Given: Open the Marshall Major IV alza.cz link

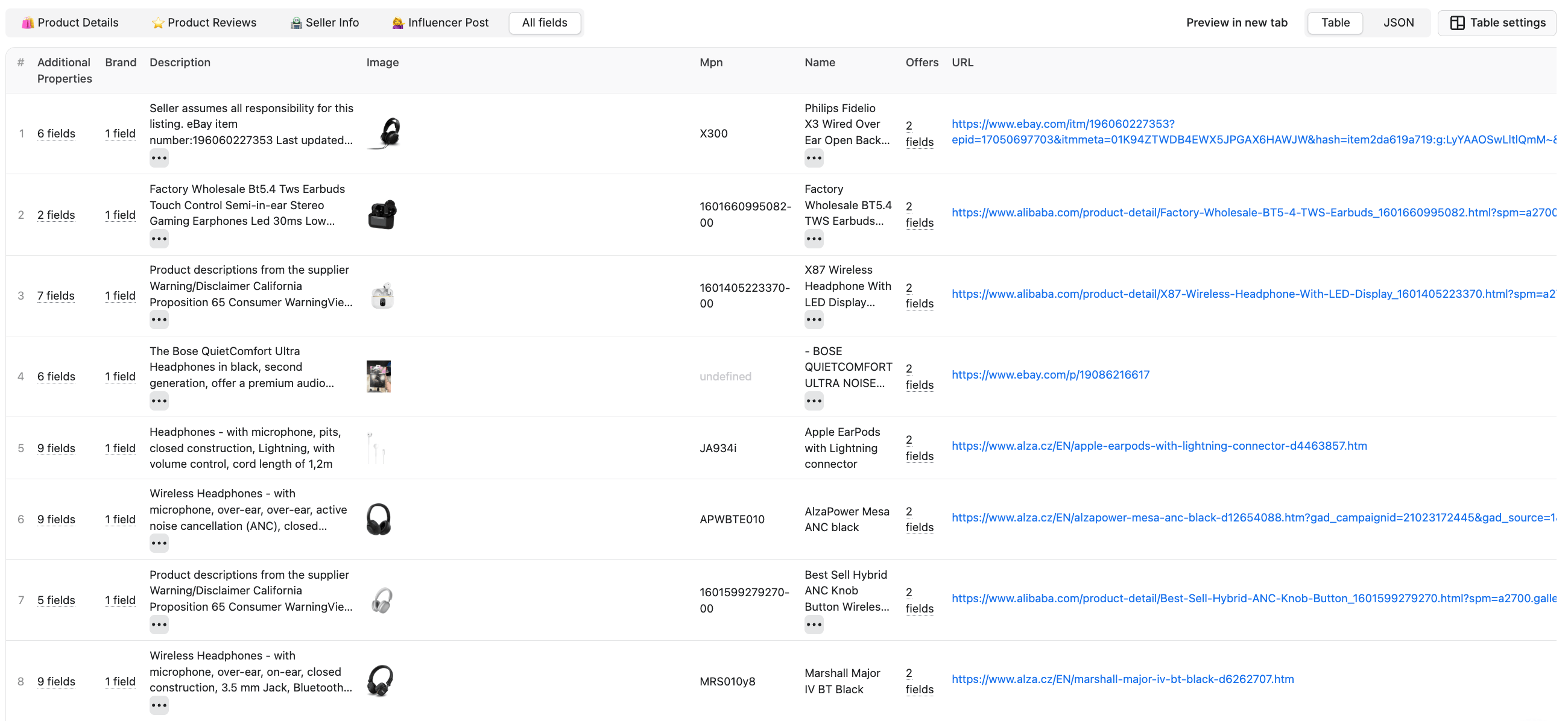Looking at the screenshot, I should 1122,679.
